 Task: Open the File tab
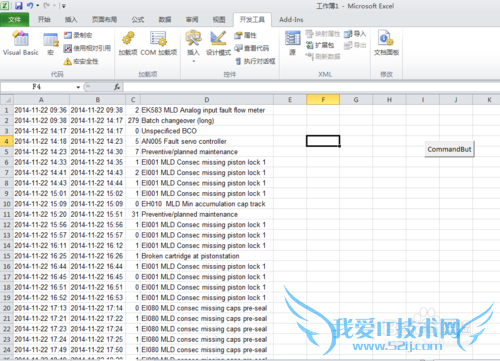coord(14,20)
